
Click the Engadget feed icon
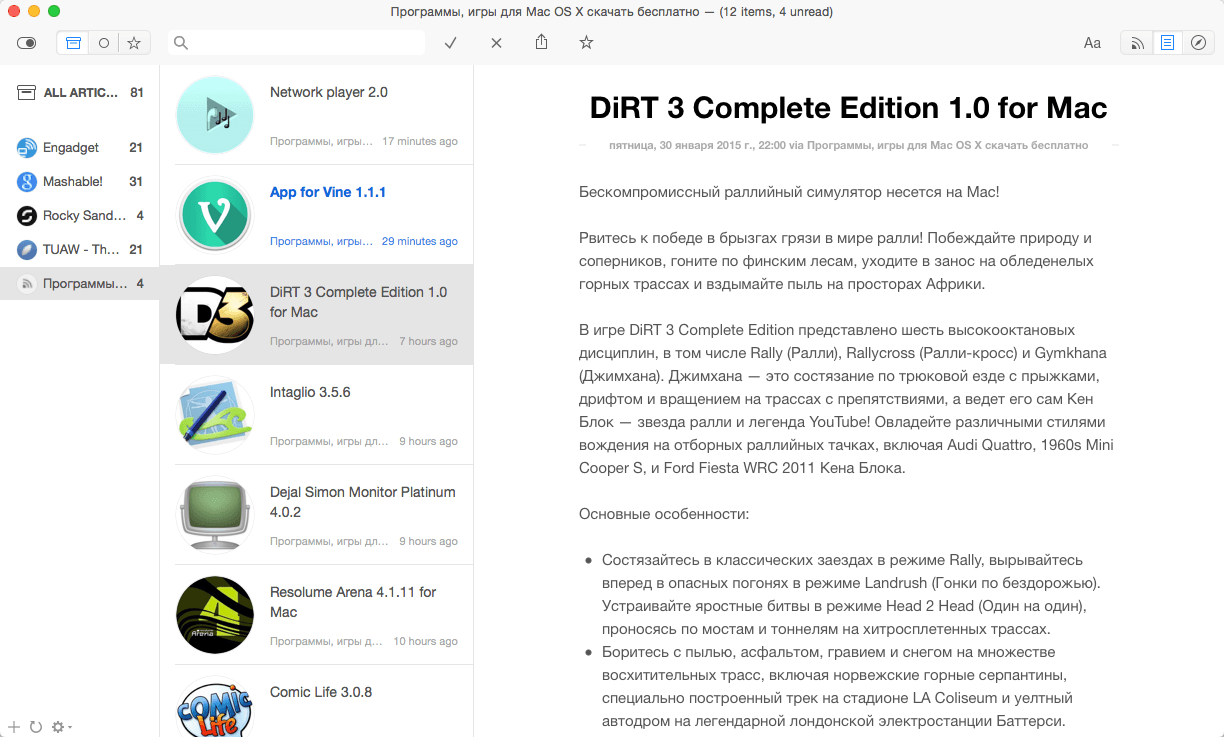(27, 148)
